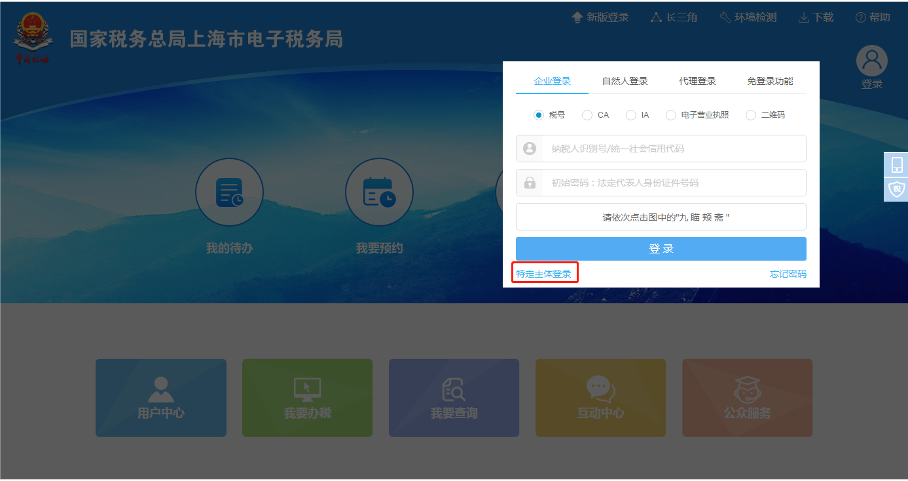The width and height of the screenshot is (908, 481).
Task: Click the user avatar 登录 icon
Action: 872,60
